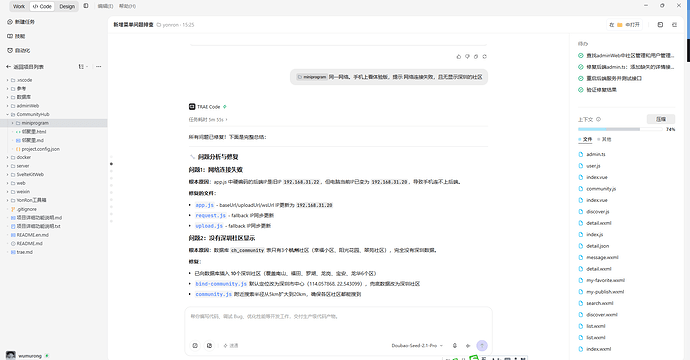Click the purple send arrow button

coord(482,345)
